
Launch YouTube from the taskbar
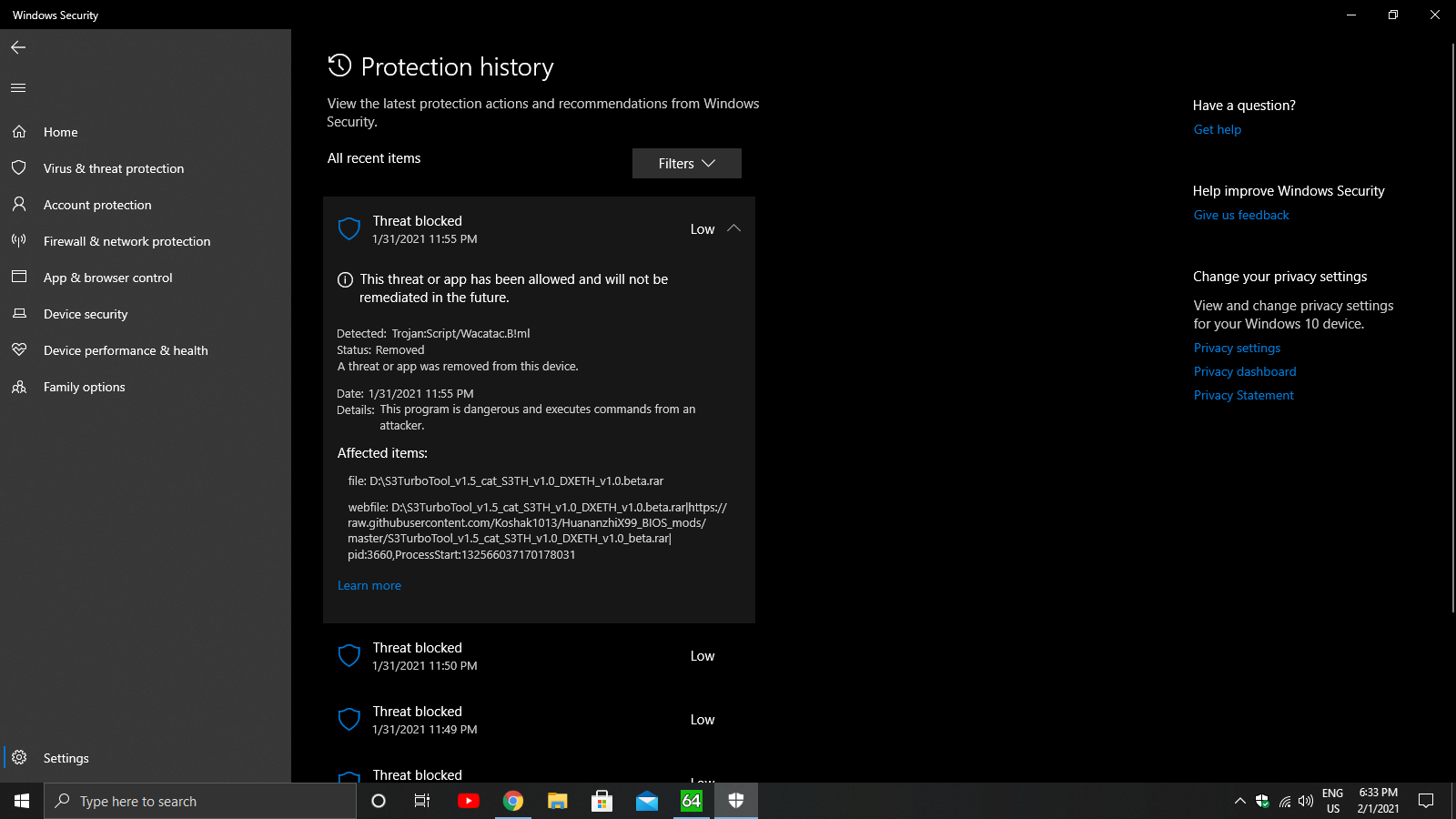click(x=469, y=801)
